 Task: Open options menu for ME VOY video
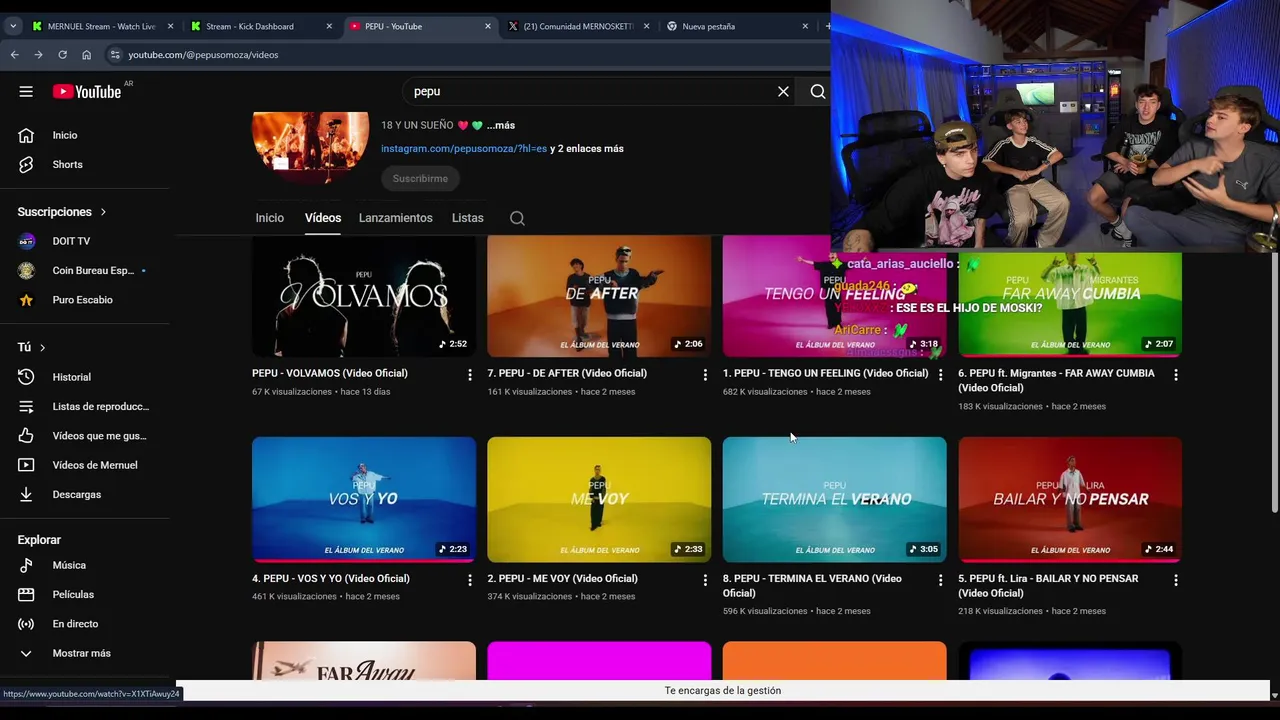(705, 579)
